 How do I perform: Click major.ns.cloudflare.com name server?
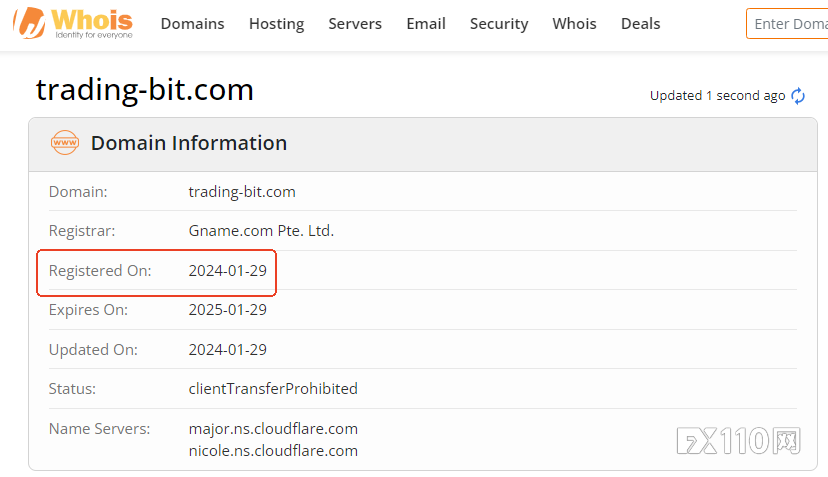coord(273,429)
